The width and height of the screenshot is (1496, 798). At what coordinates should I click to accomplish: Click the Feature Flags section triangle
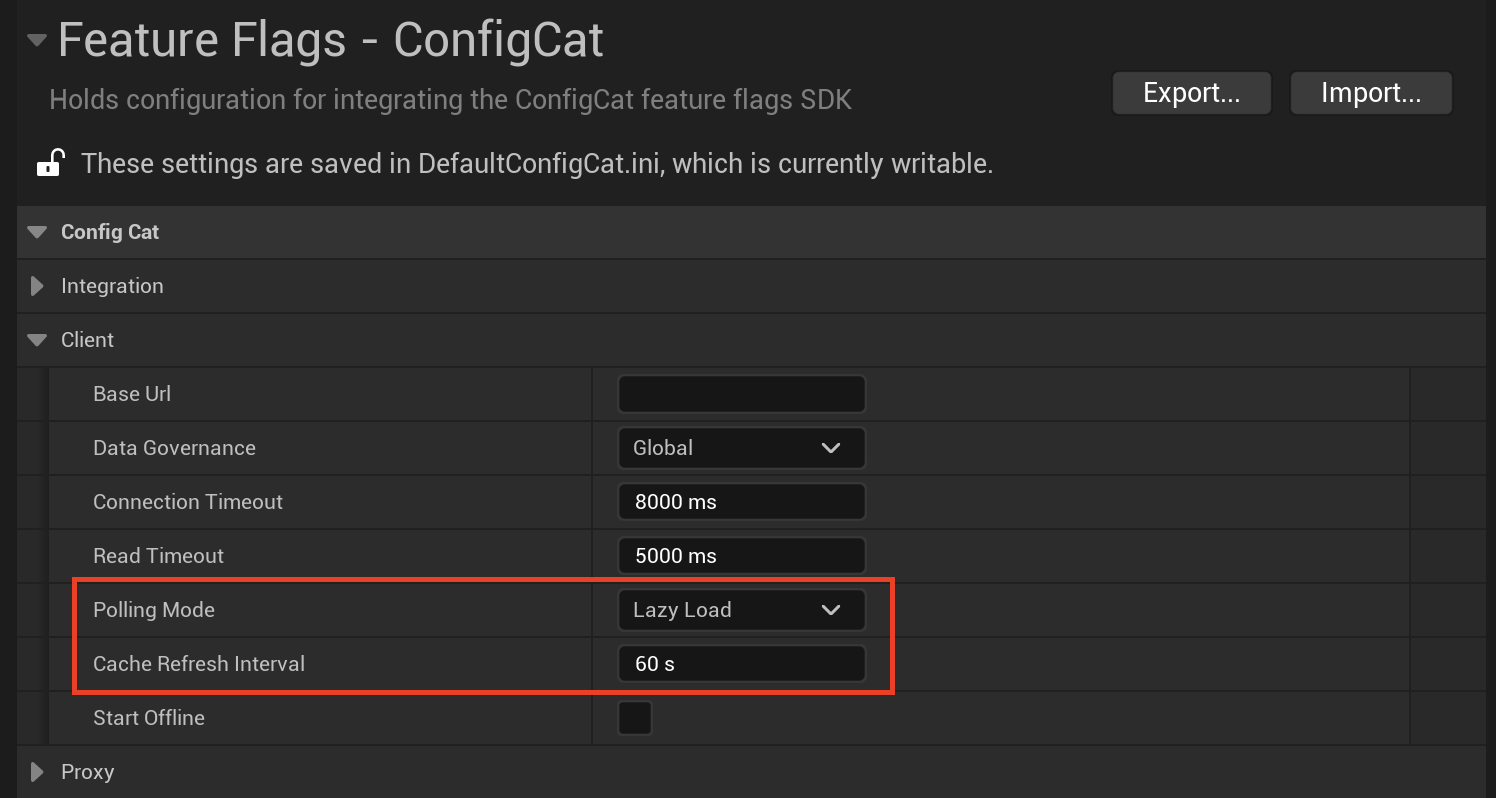pos(36,40)
